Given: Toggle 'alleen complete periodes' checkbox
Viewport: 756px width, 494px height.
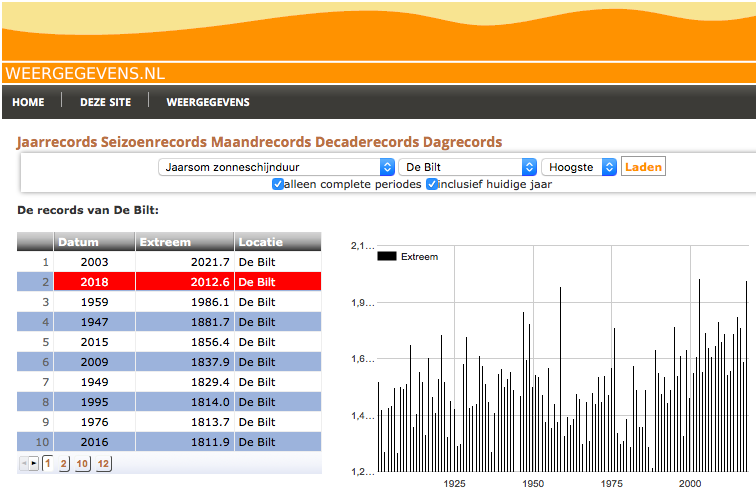Looking at the screenshot, I should click(278, 184).
